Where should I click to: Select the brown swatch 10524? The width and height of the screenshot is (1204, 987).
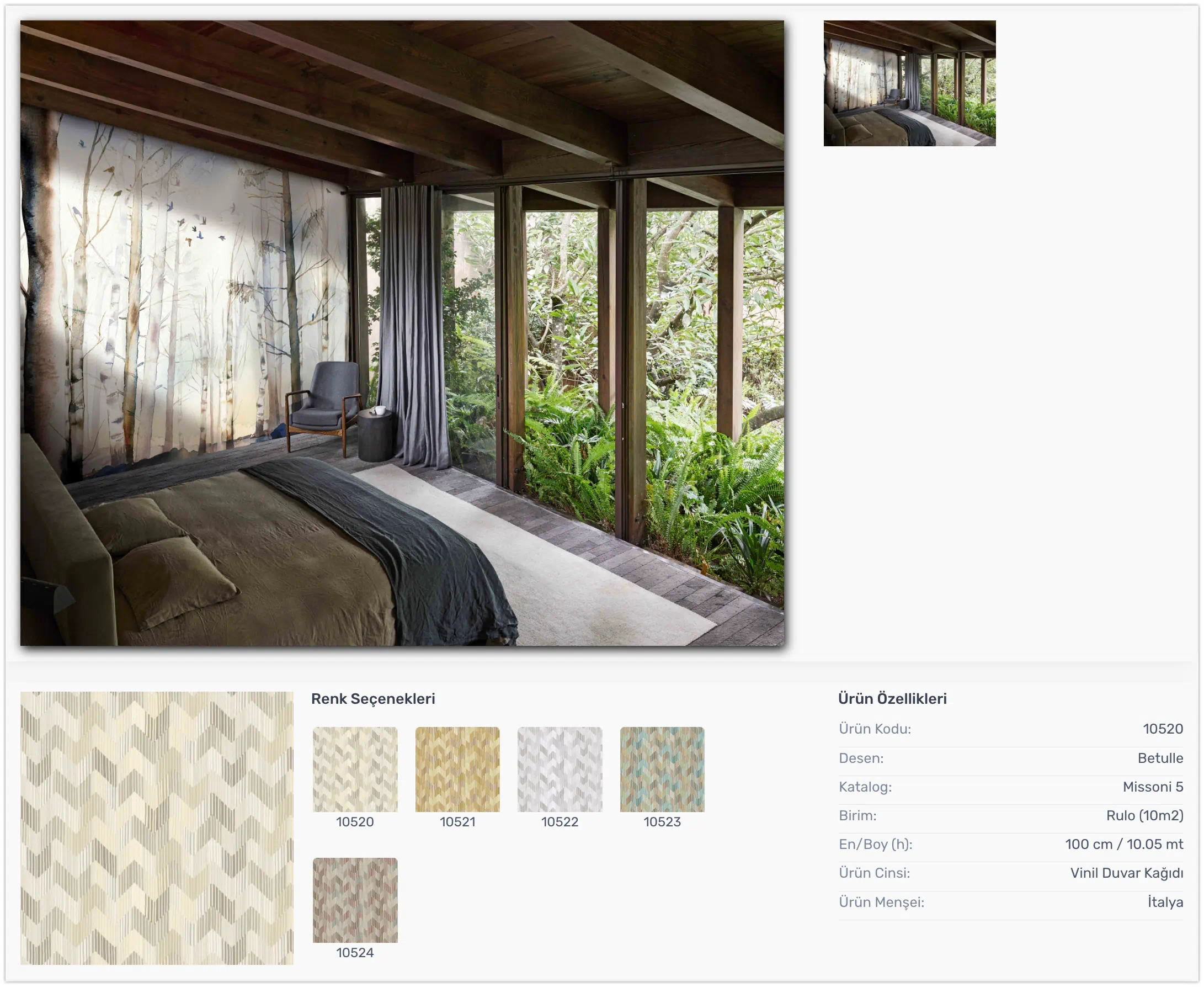[x=355, y=899]
